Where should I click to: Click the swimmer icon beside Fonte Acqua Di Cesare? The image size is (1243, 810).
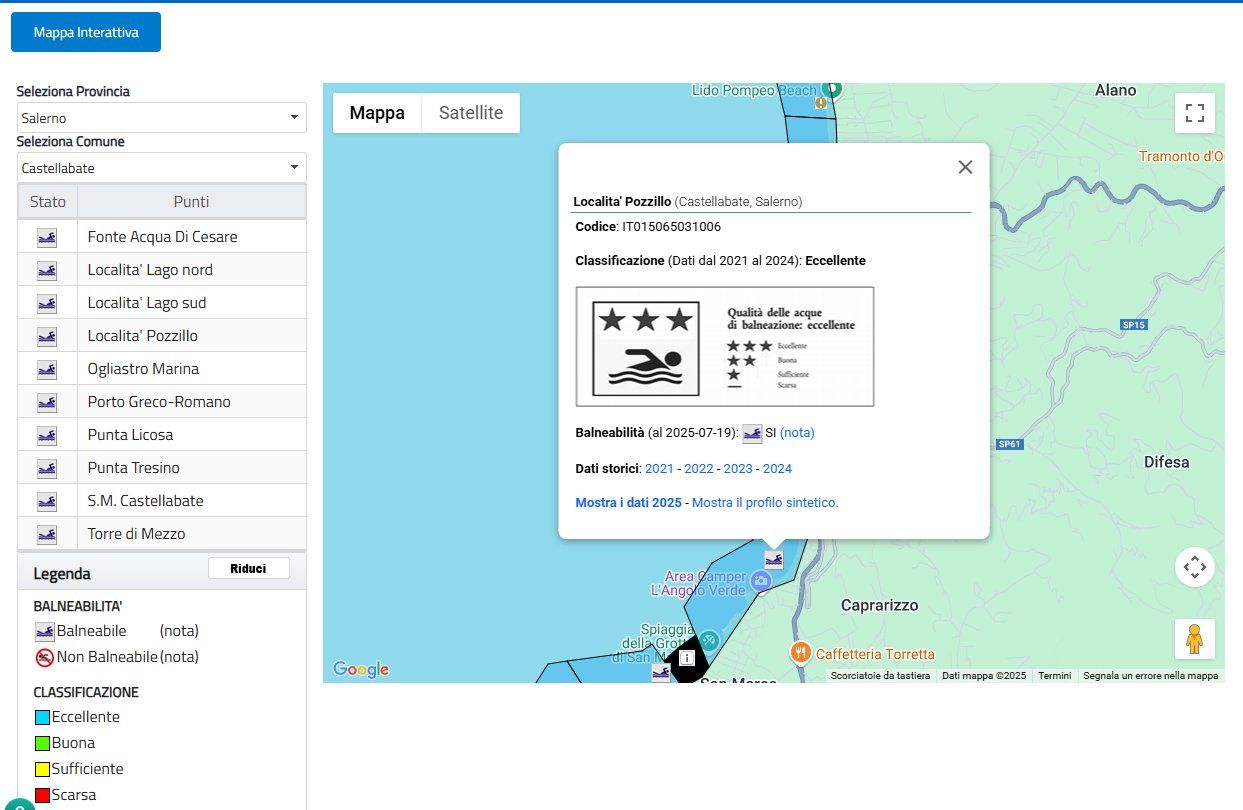(x=47, y=237)
